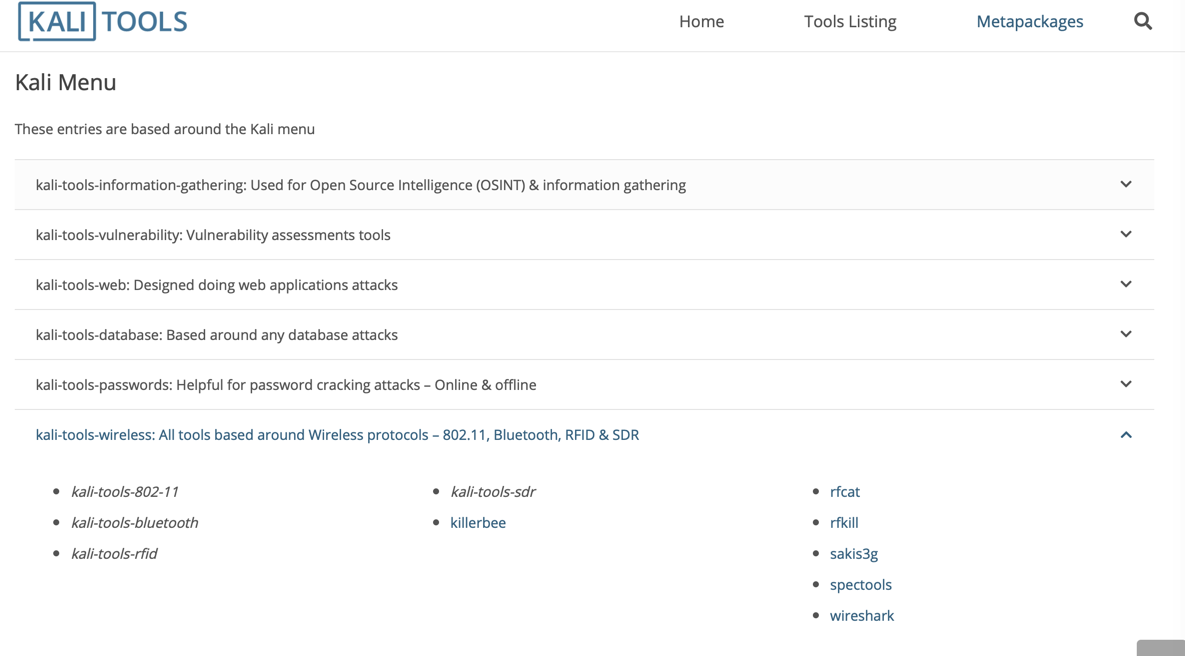The width and height of the screenshot is (1185, 656).
Task: Click kali-tools-passwords row title
Action: coord(286,385)
